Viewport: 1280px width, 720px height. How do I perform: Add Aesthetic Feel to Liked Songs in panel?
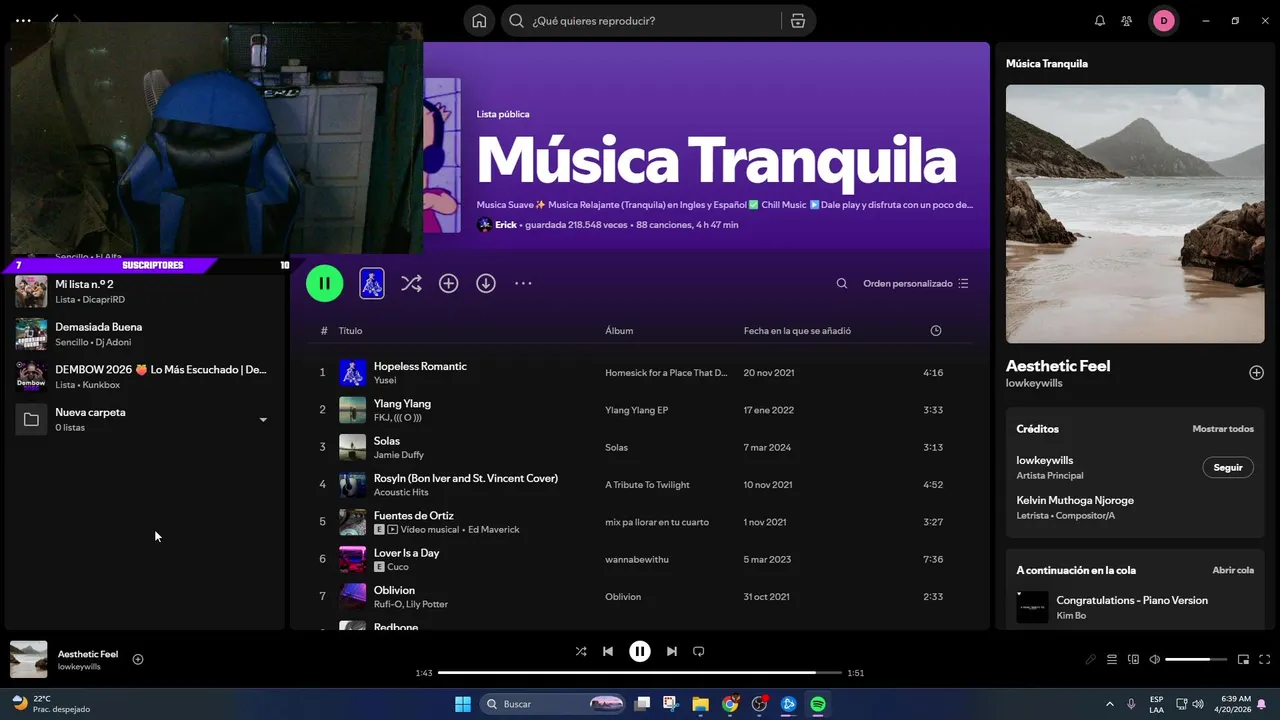click(1257, 373)
